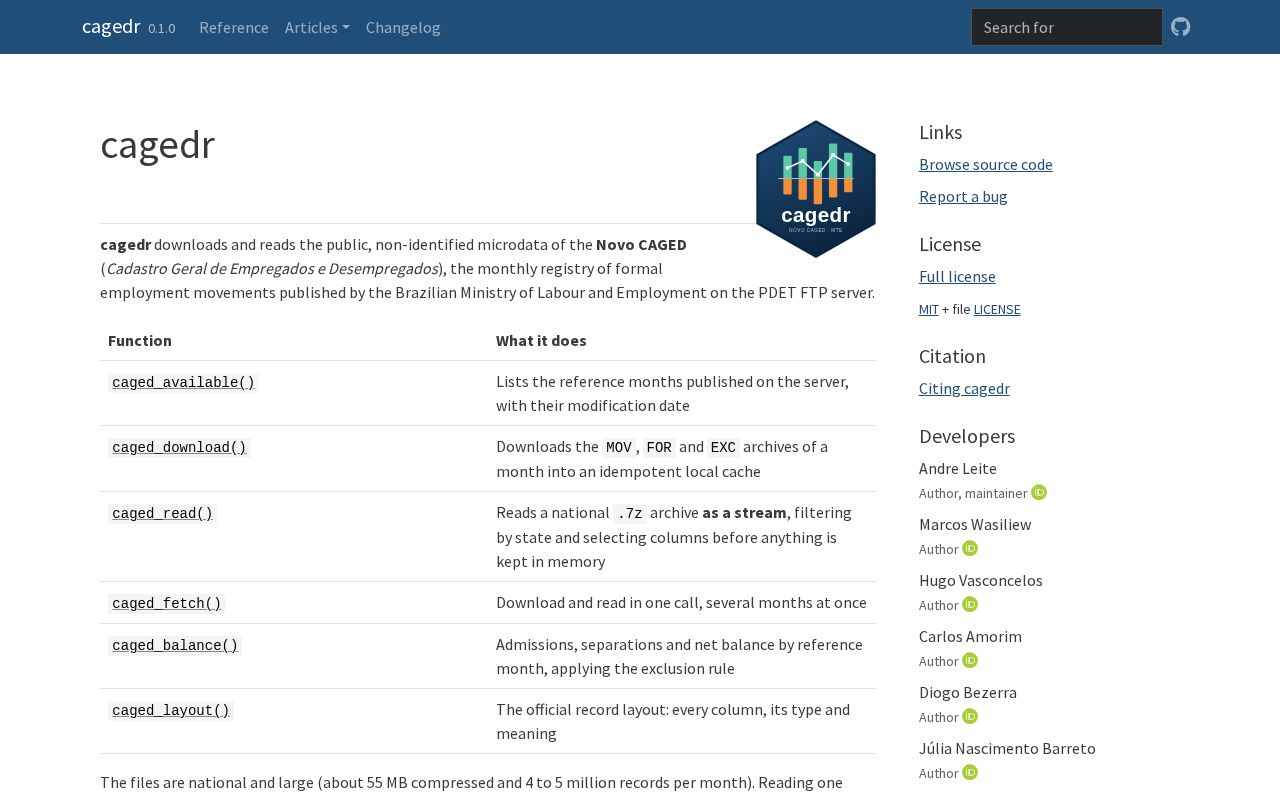
Task: Open Browse source code link
Action: 986,164
